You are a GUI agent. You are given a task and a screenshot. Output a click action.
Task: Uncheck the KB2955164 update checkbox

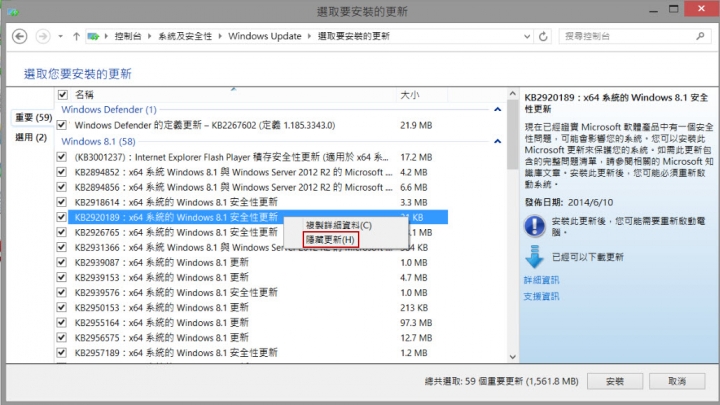61,322
